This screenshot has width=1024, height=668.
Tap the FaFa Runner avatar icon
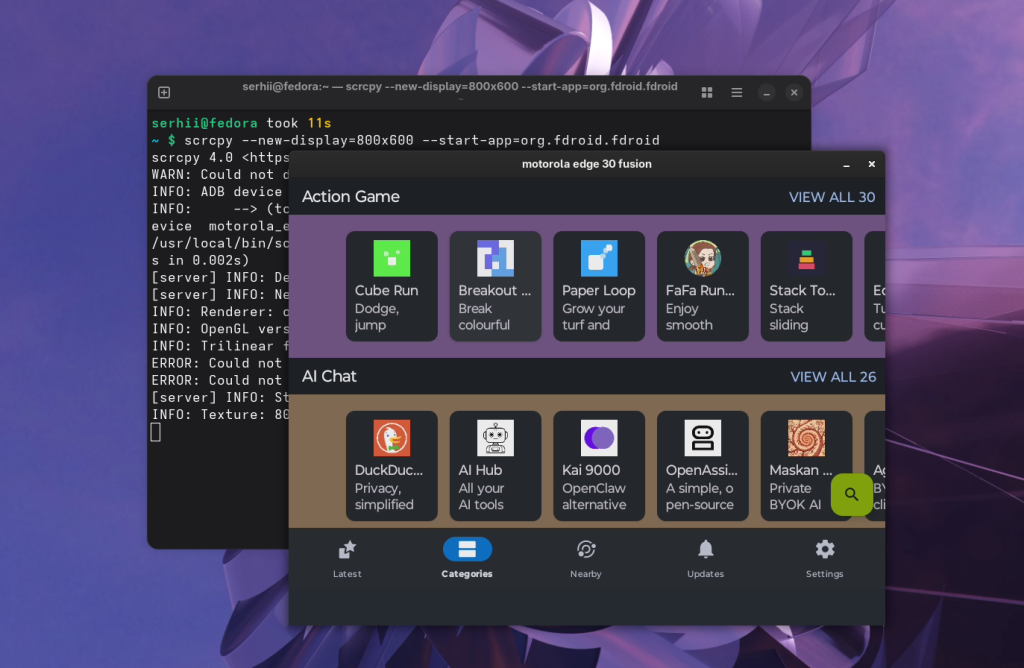coord(703,258)
